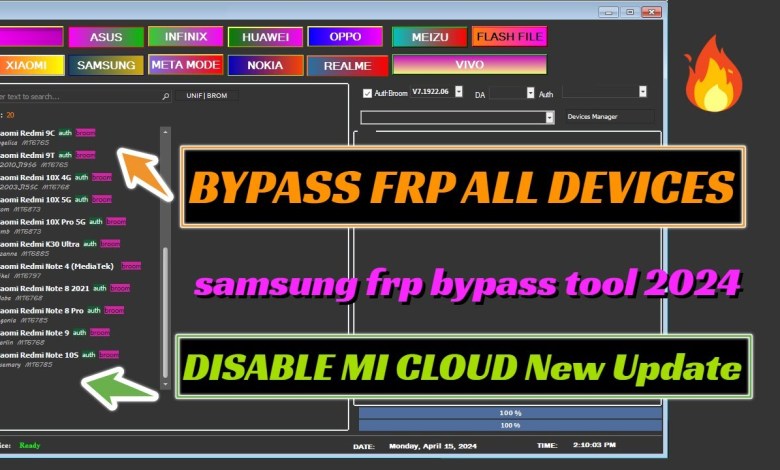Select the REALME brand button
The width and height of the screenshot is (780, 470).
coord(348,66)
